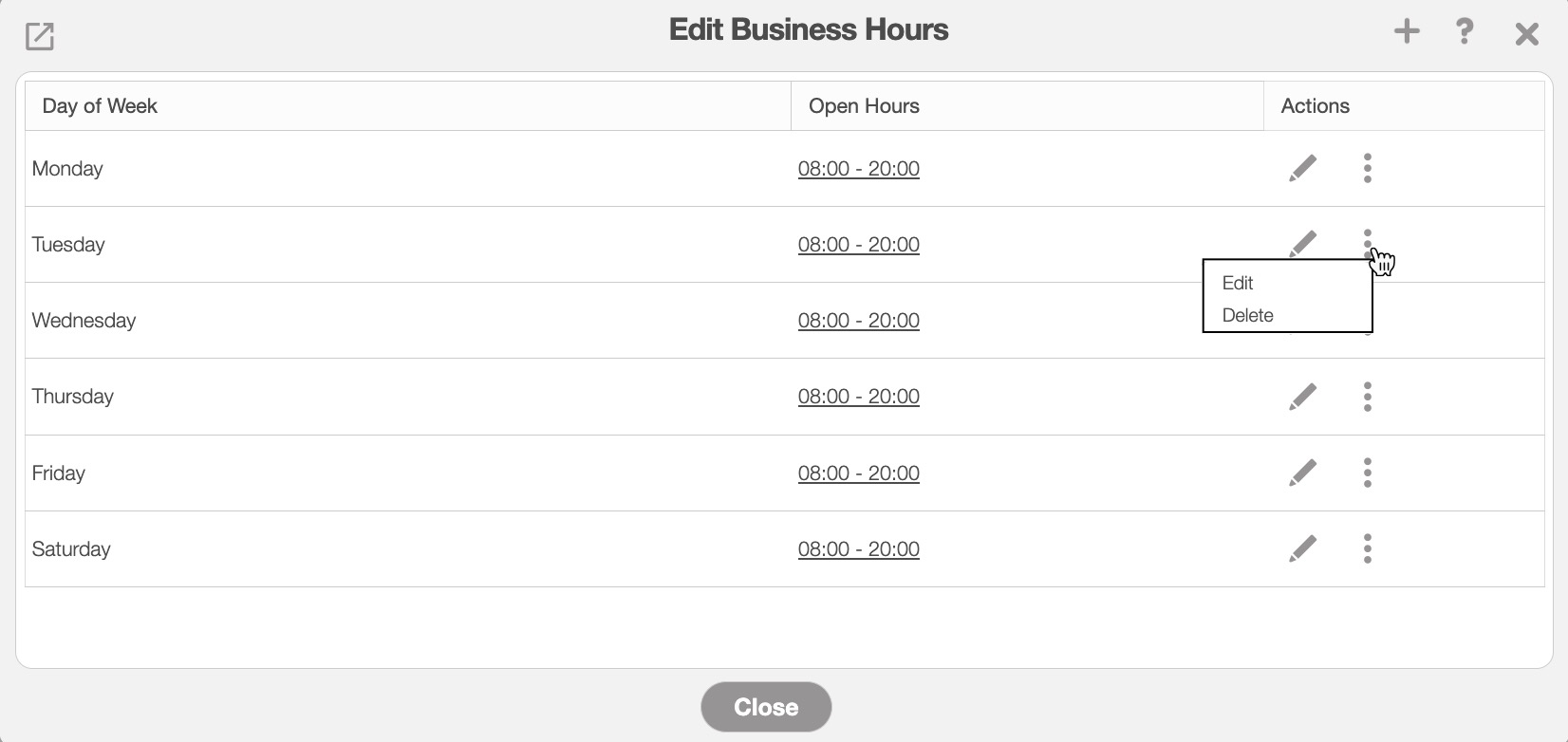Viewport: 1568px width, 742px height.
Task: Open help with the question mark icon
Action: pos(1465,31)
